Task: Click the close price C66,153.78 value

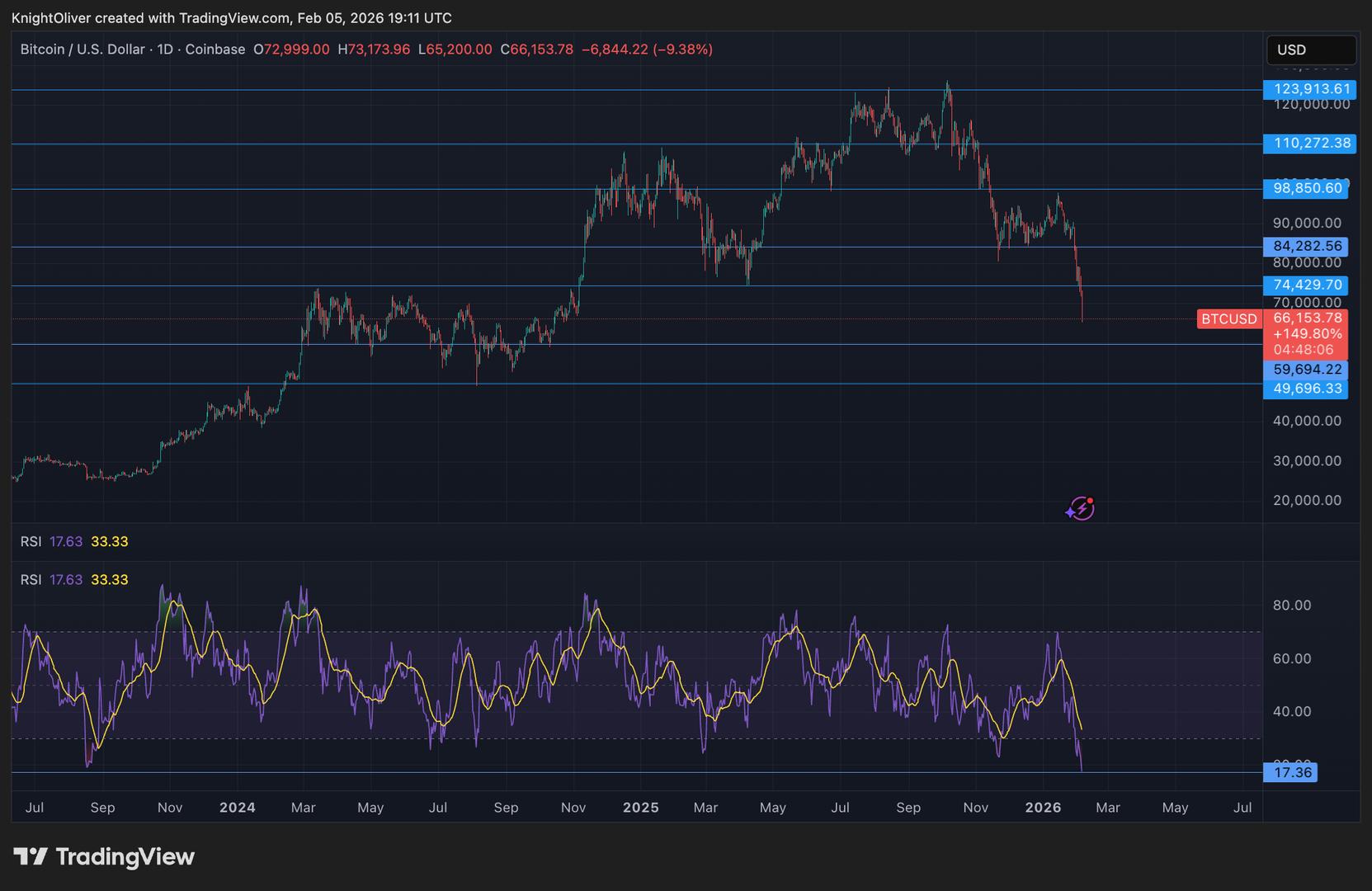Action: [x=536, y=49]
